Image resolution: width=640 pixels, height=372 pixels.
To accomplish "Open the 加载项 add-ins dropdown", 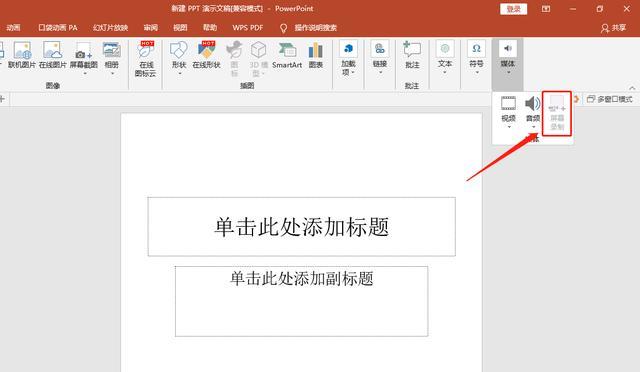I will (x=348, y=58).
